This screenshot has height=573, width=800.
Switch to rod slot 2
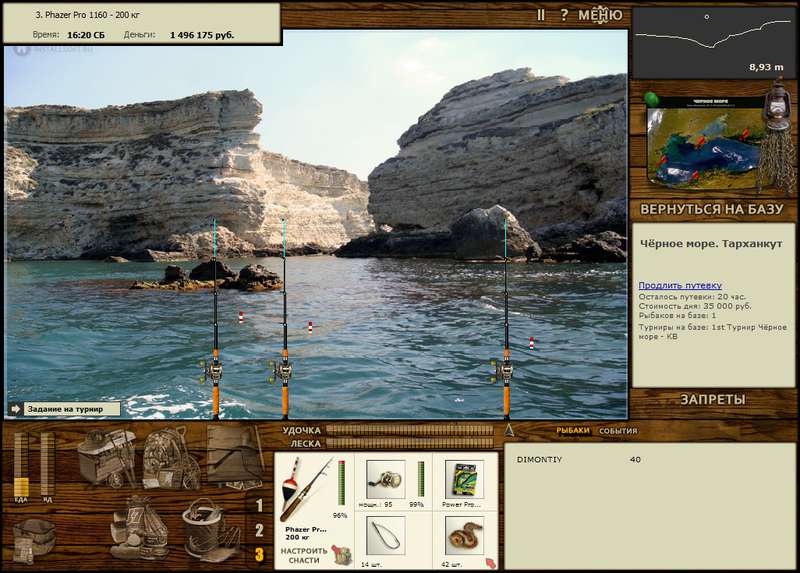click(x=259, y=531)
